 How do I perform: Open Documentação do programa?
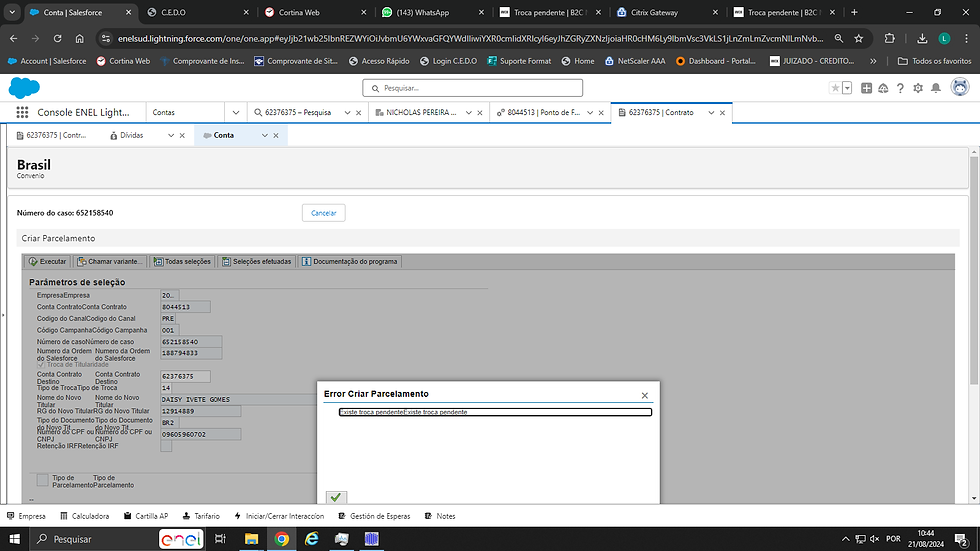tap(349, 262)
